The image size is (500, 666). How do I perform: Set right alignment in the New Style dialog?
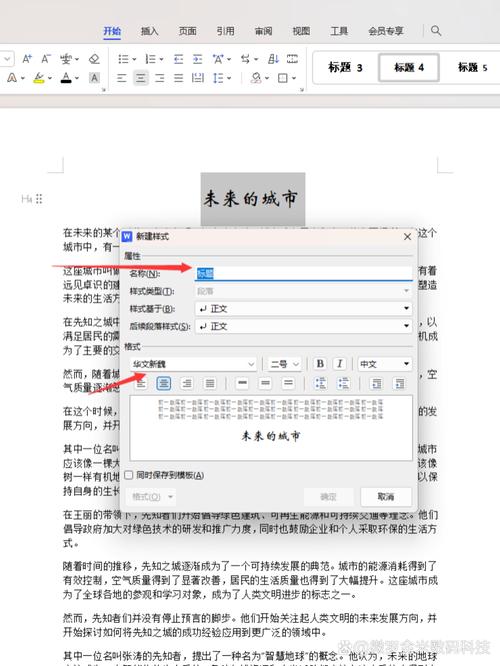point(186,384)
